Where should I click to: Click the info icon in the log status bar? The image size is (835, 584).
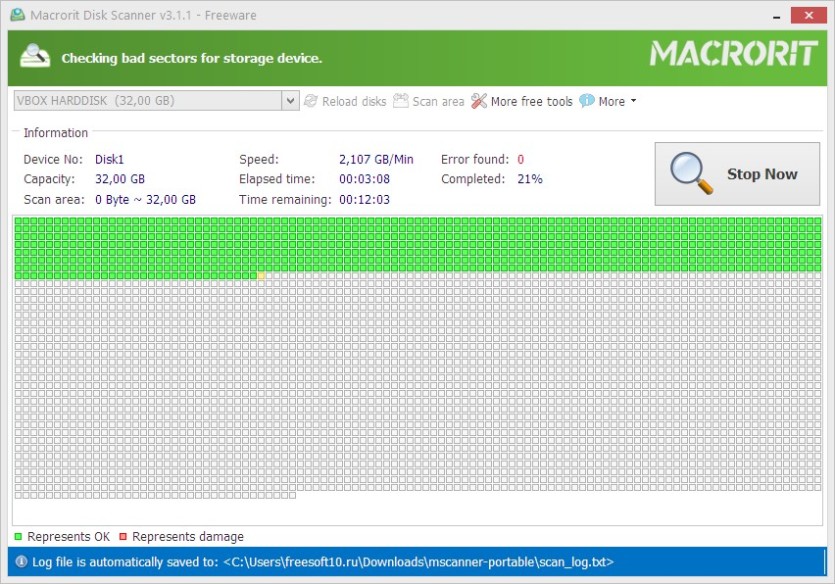[x=21, y=562]
